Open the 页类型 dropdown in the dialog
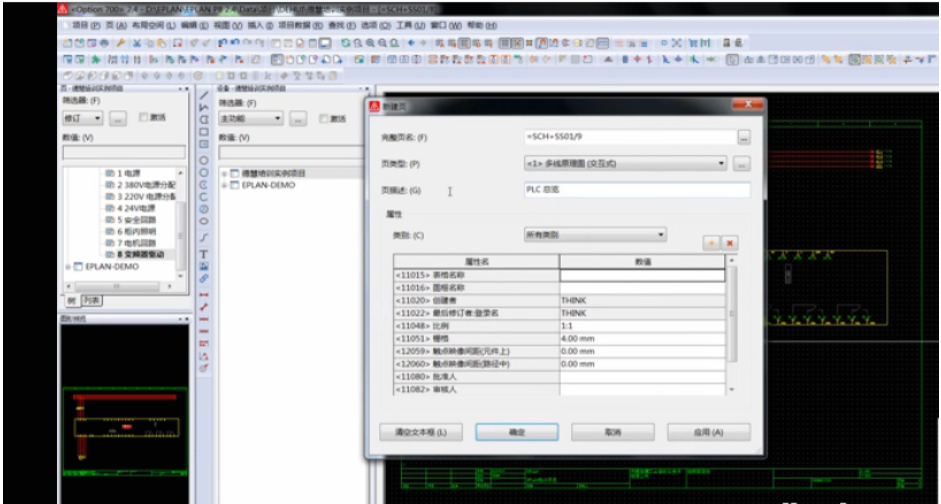941x504 pixels. click(721, 163)
